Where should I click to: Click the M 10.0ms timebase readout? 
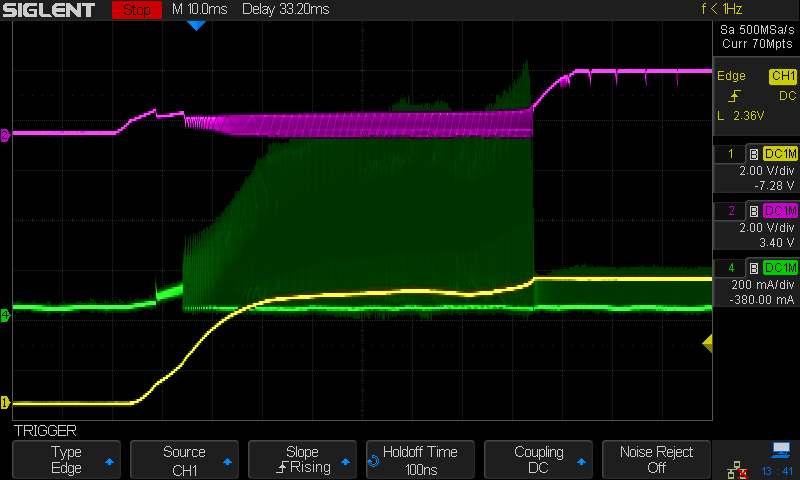tap(199, 9)
